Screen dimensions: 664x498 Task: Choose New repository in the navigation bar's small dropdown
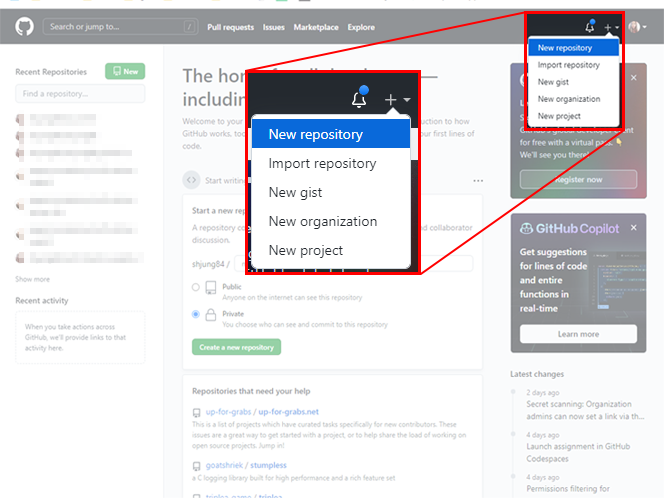point(573,48)
